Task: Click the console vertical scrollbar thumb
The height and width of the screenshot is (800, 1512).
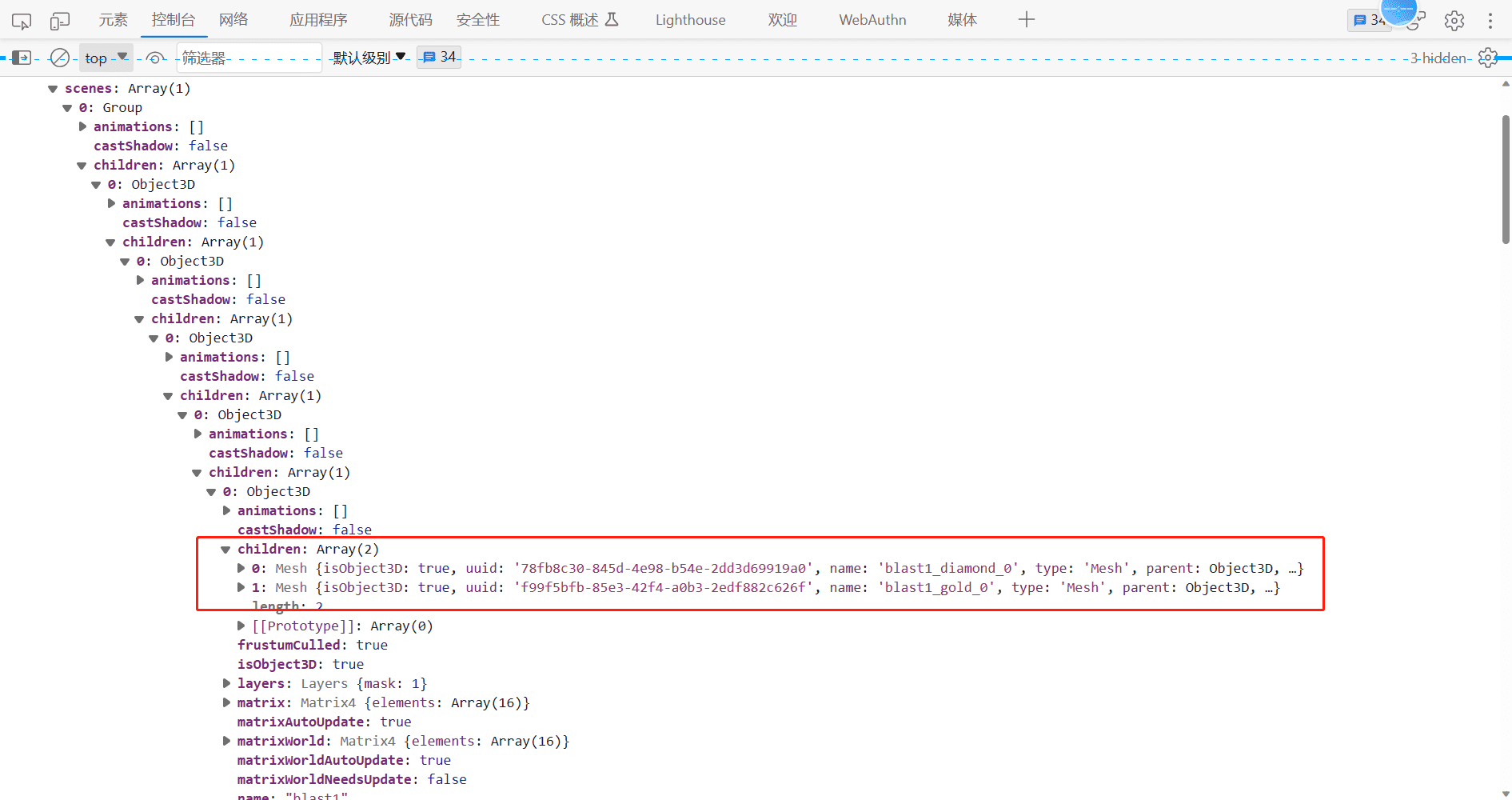Action: (1506, 180)
